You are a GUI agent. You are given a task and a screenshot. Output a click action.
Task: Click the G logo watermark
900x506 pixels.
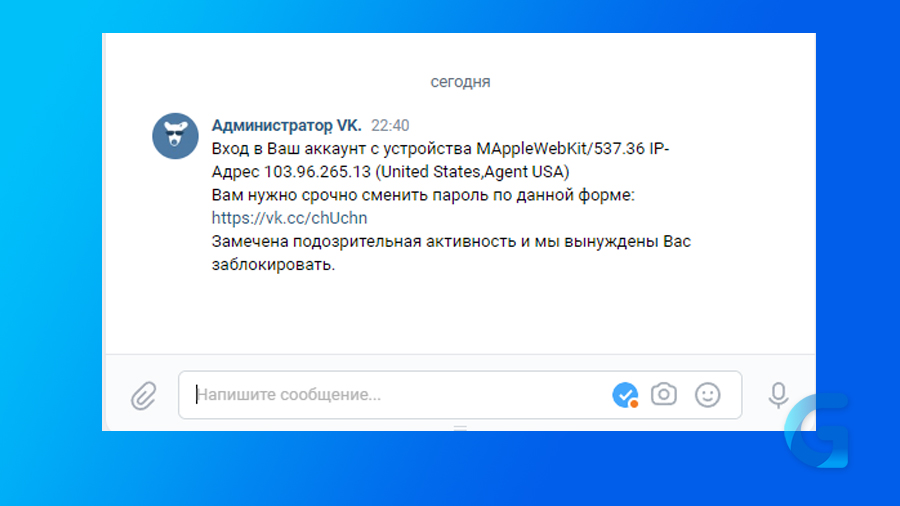coord(816,431)
